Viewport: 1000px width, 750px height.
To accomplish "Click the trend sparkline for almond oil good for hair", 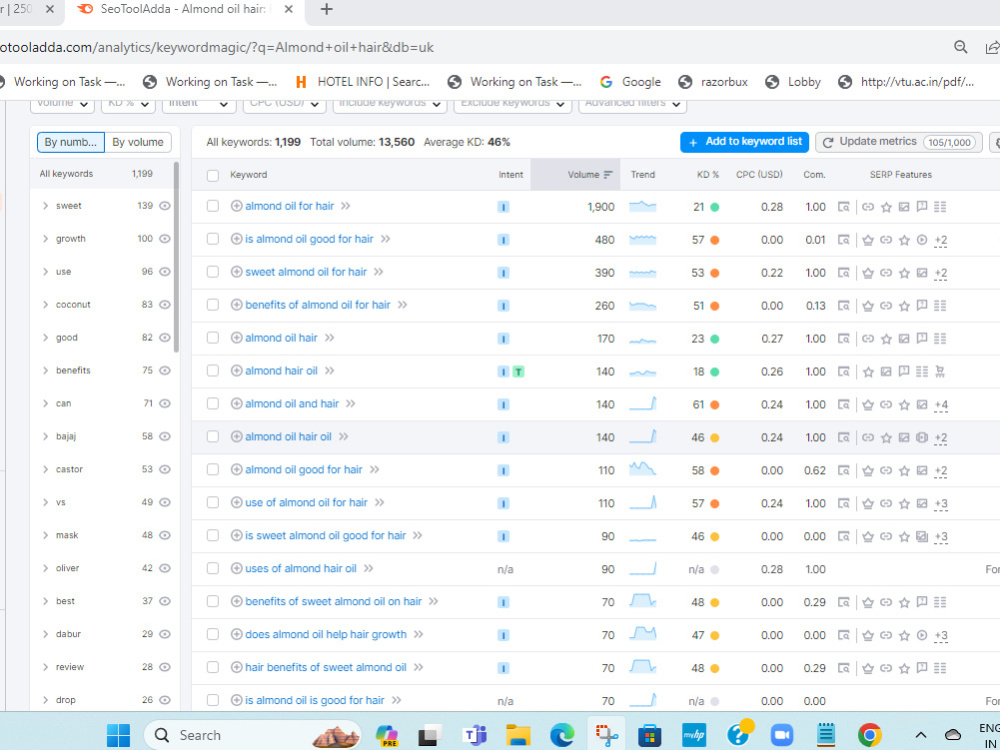I will click(x=642, y=469).
